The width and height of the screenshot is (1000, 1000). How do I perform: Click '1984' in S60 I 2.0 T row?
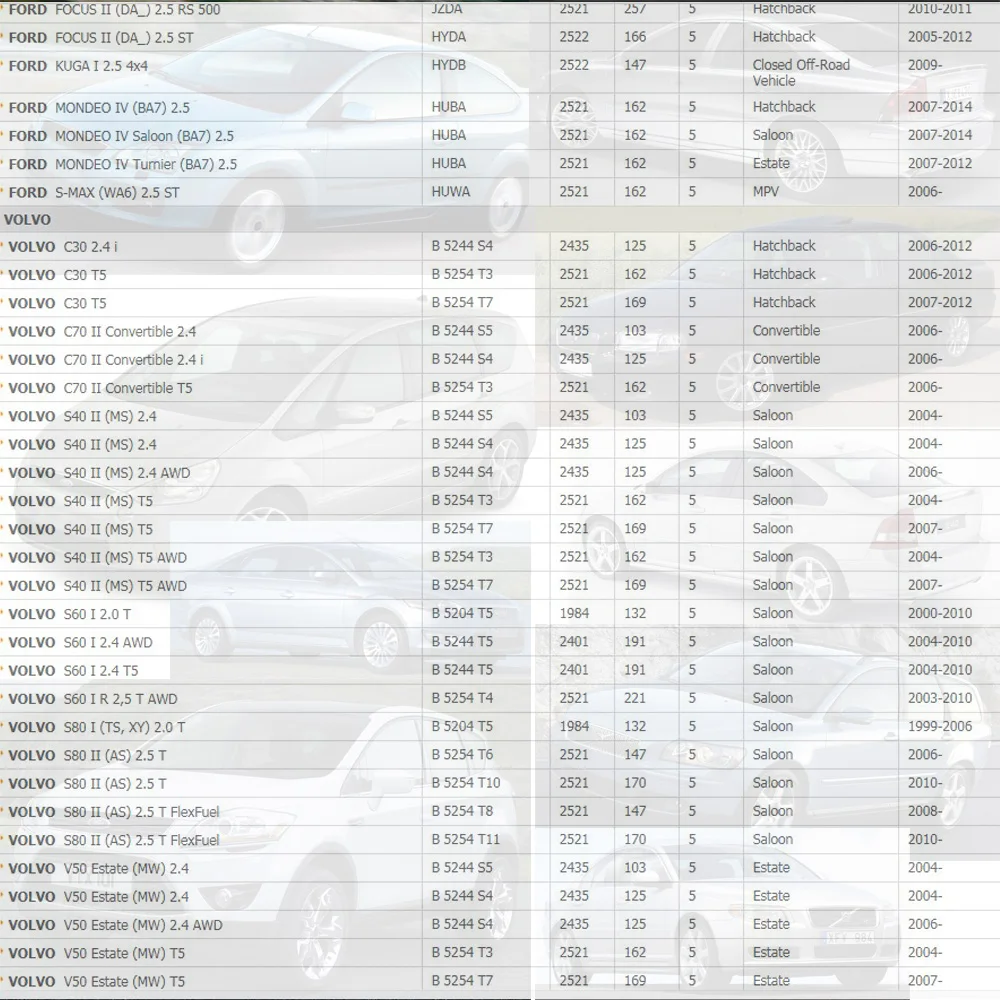point(574,613)
